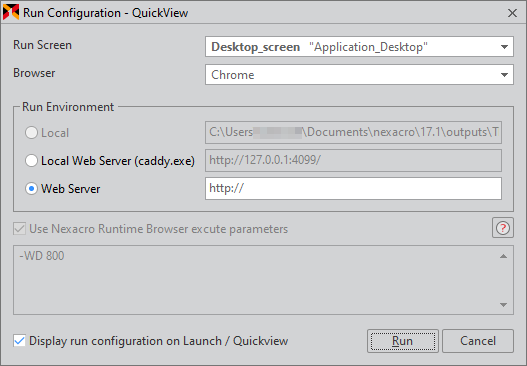Image resolution: width=527 pixels, height=366 pixels.
Task: Toggle Use Nexacro Runtime Browser parameters checkbox
Action: tap(19, 229)
